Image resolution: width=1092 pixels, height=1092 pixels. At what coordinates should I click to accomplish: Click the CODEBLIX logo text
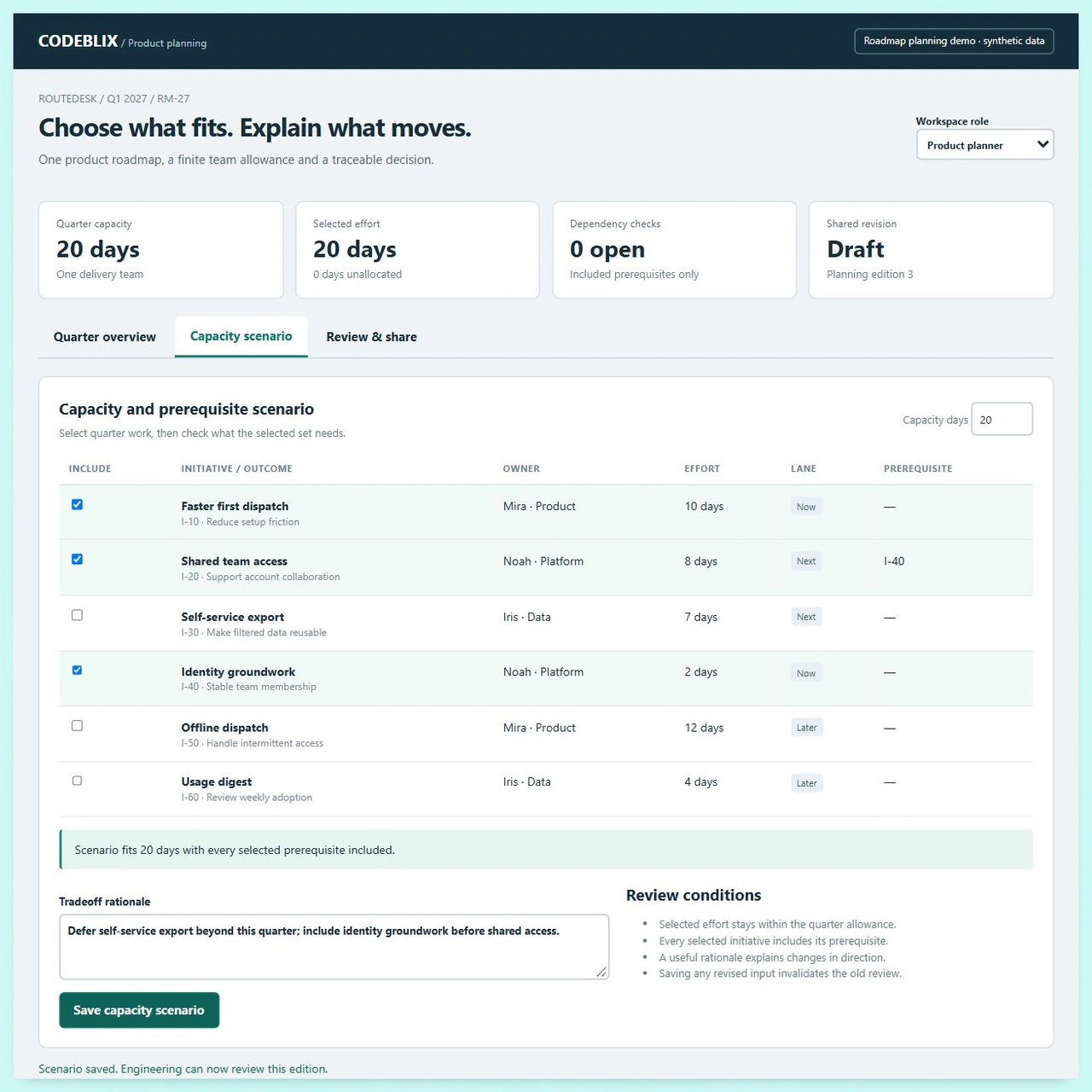coord(78,41)
